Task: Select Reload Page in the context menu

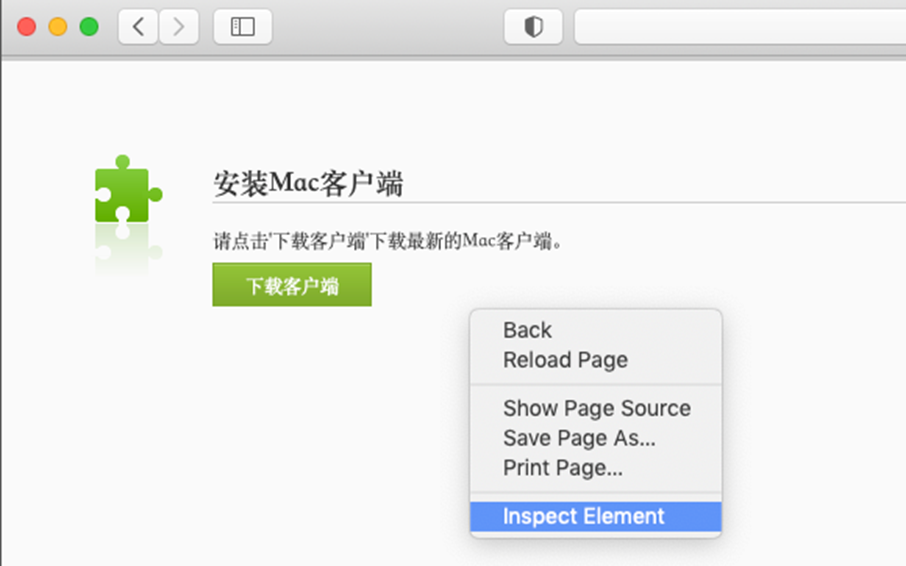Action: (565, 360)
